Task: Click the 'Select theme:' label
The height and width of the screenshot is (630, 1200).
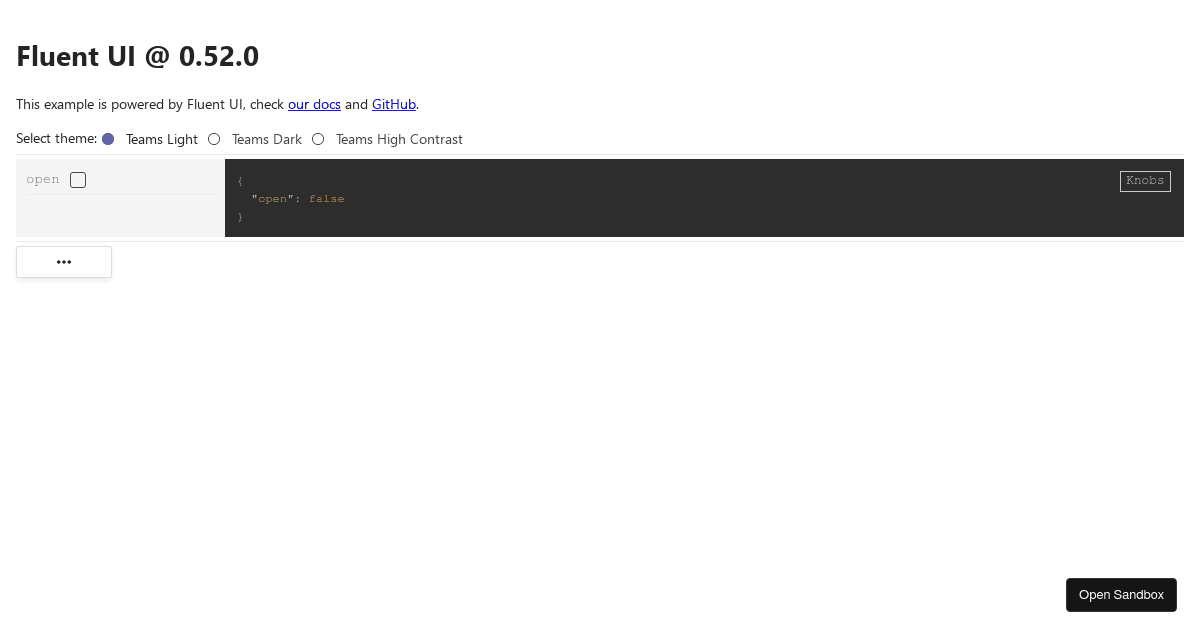Action: [x=56, y=138]
